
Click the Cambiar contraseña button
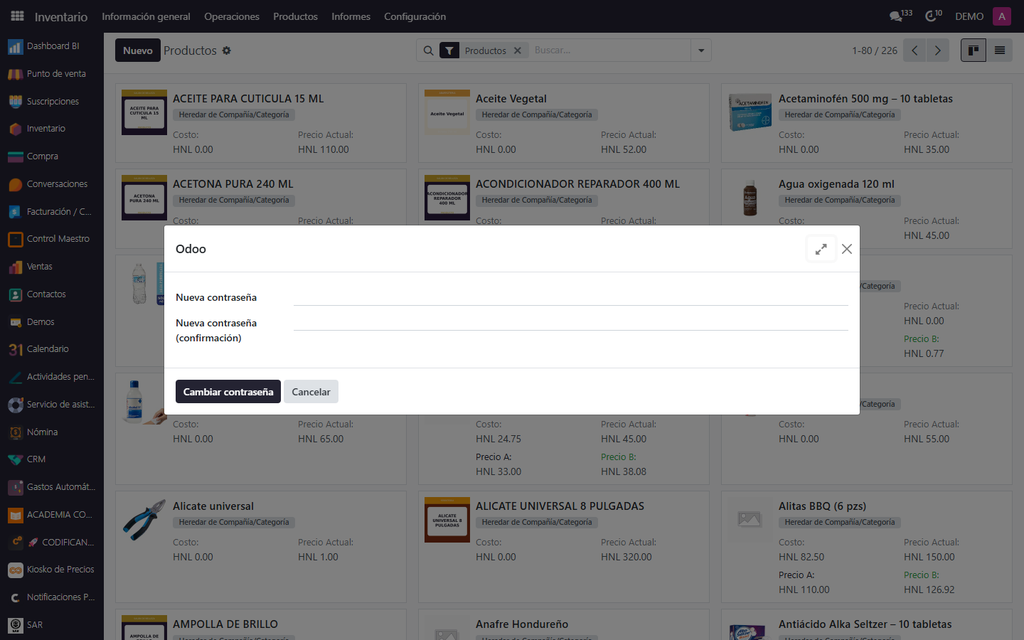click(x=228, y=392)
